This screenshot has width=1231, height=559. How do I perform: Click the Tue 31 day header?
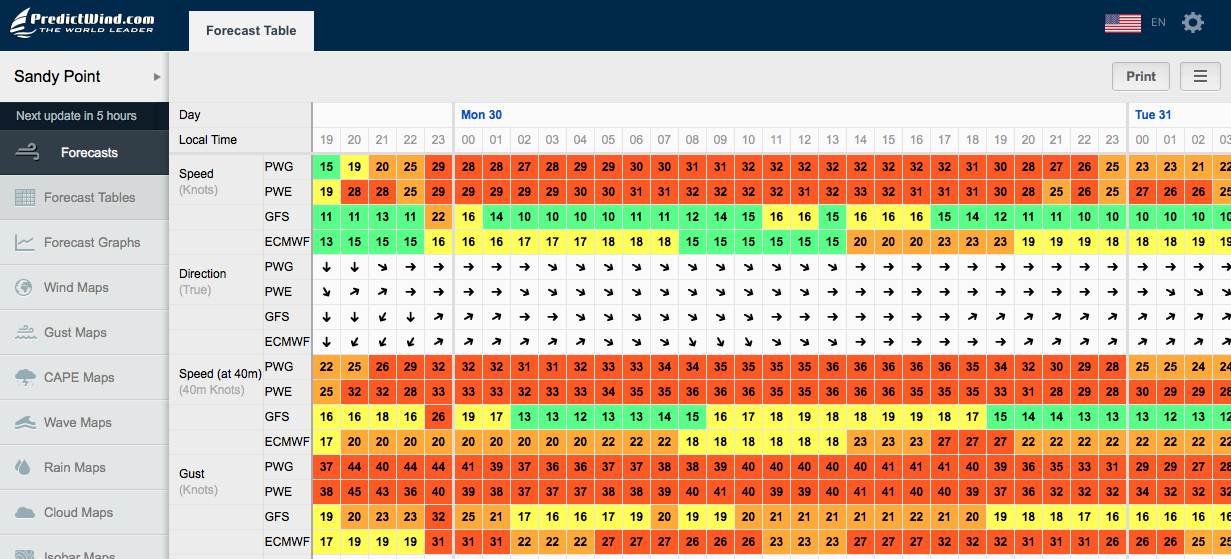click(1153, 115)
